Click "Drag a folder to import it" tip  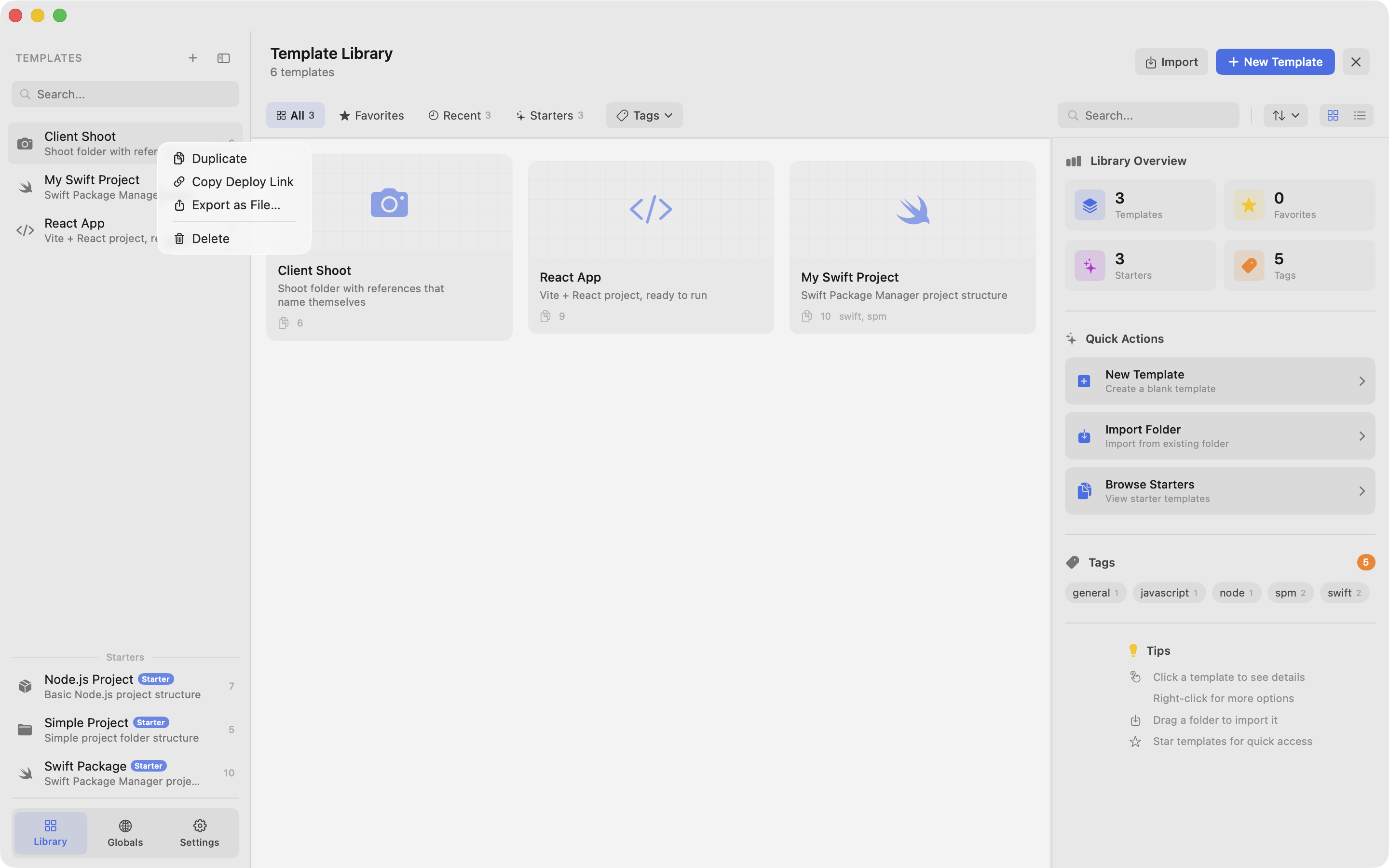(1215, 720)
